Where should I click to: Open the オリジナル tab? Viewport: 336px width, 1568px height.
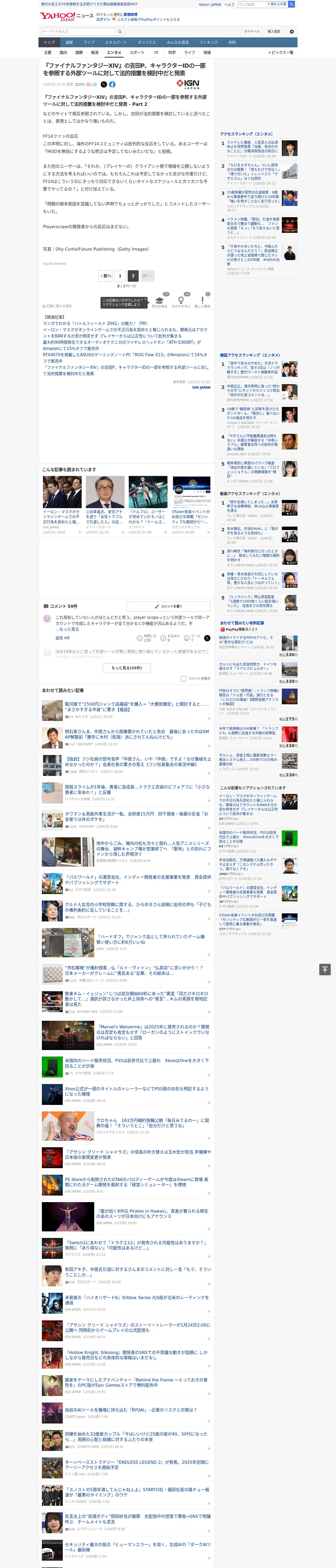click(x=147, y=43)
